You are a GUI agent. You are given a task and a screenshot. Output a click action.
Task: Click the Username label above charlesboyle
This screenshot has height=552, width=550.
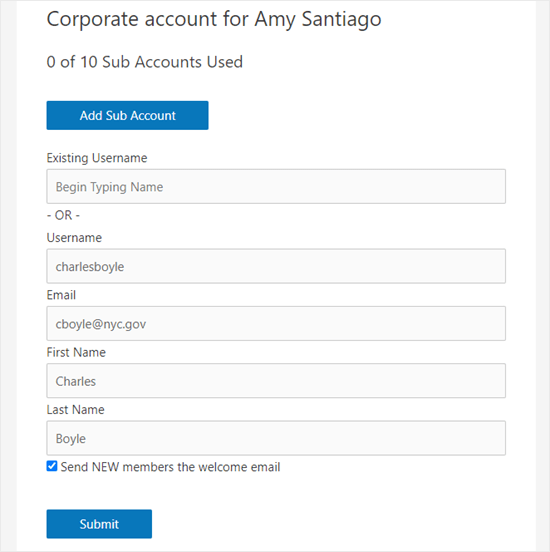(x=74, y=238)
